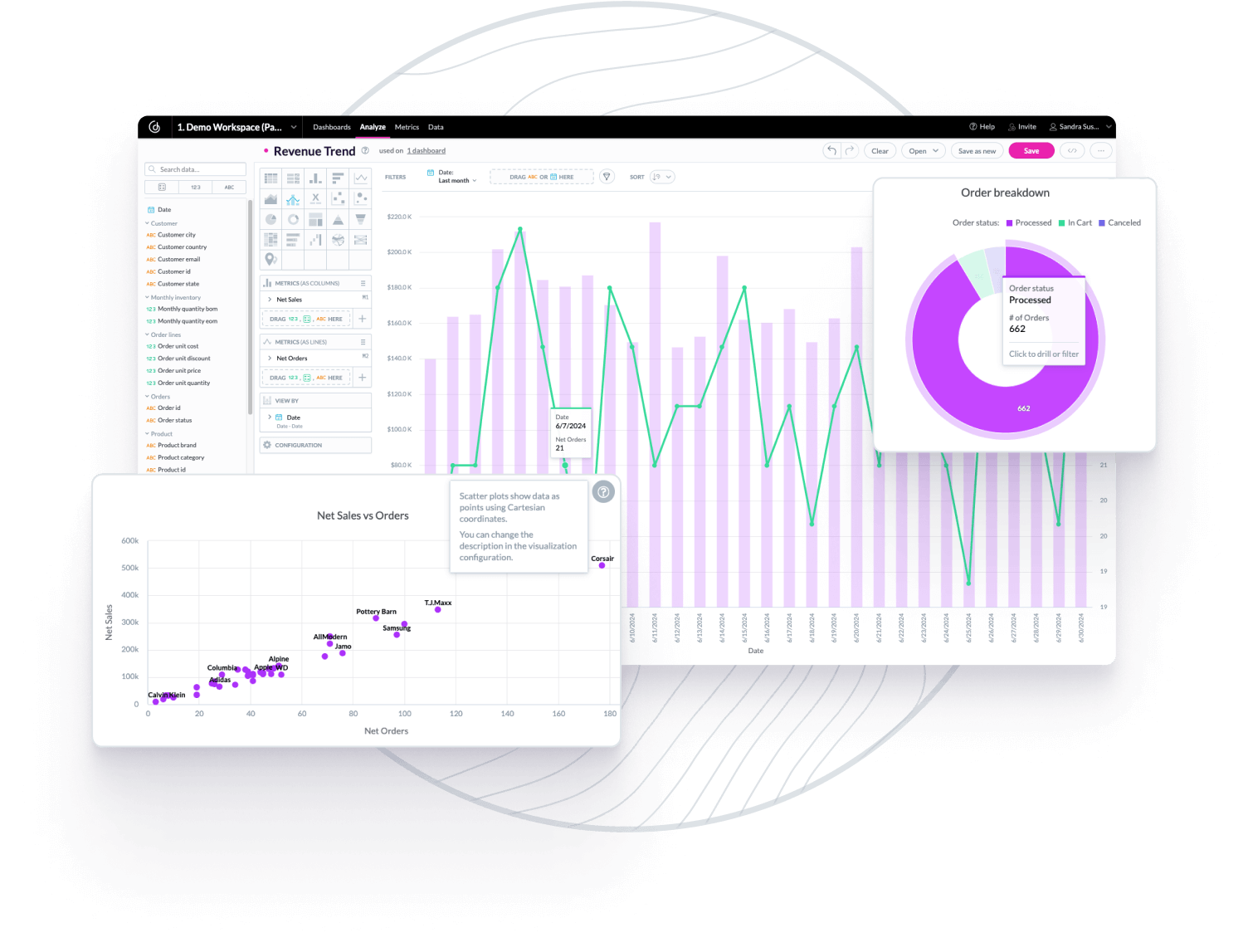Image resolution: width=1248 pixels, height=952 pixels.
Task: Select the Dependency wheel visualization icon
Action: (x=338, y=240)
